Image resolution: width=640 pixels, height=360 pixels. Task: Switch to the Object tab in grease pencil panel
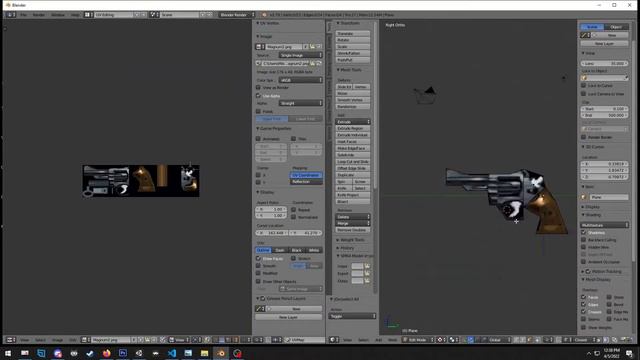(x=616, y=27)
